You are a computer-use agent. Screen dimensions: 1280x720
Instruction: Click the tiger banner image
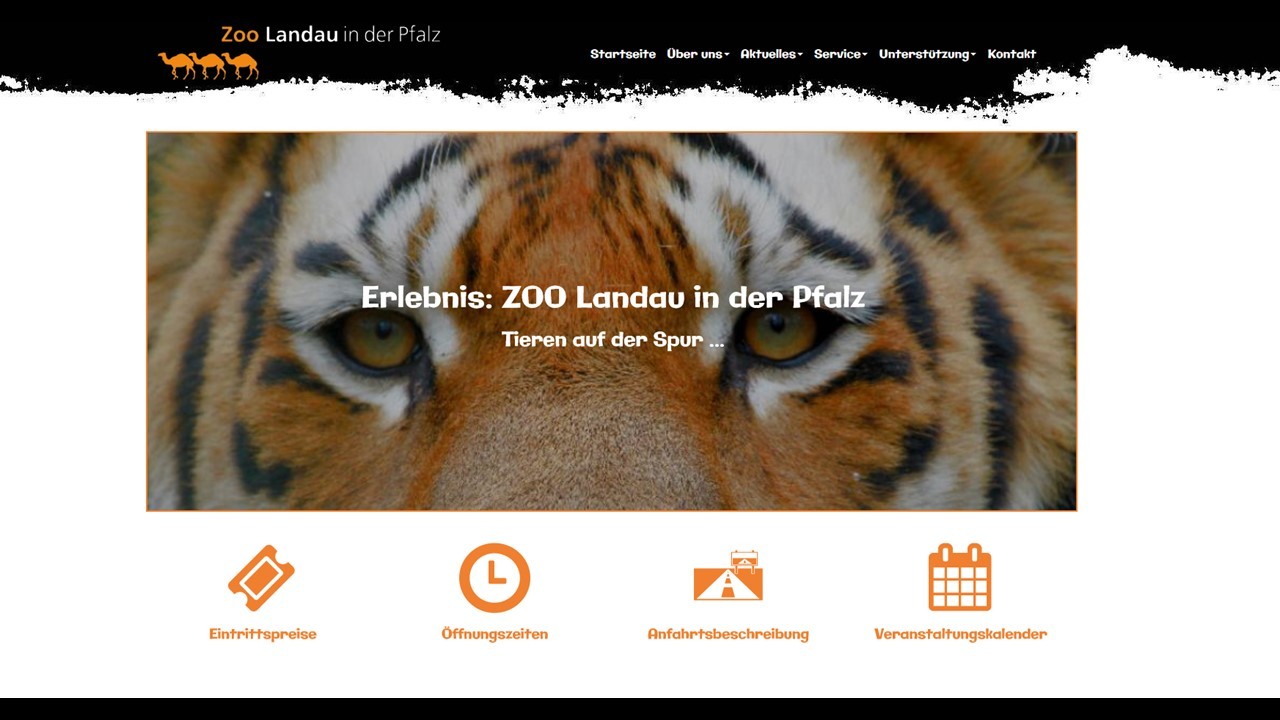(x=611, y=321)
